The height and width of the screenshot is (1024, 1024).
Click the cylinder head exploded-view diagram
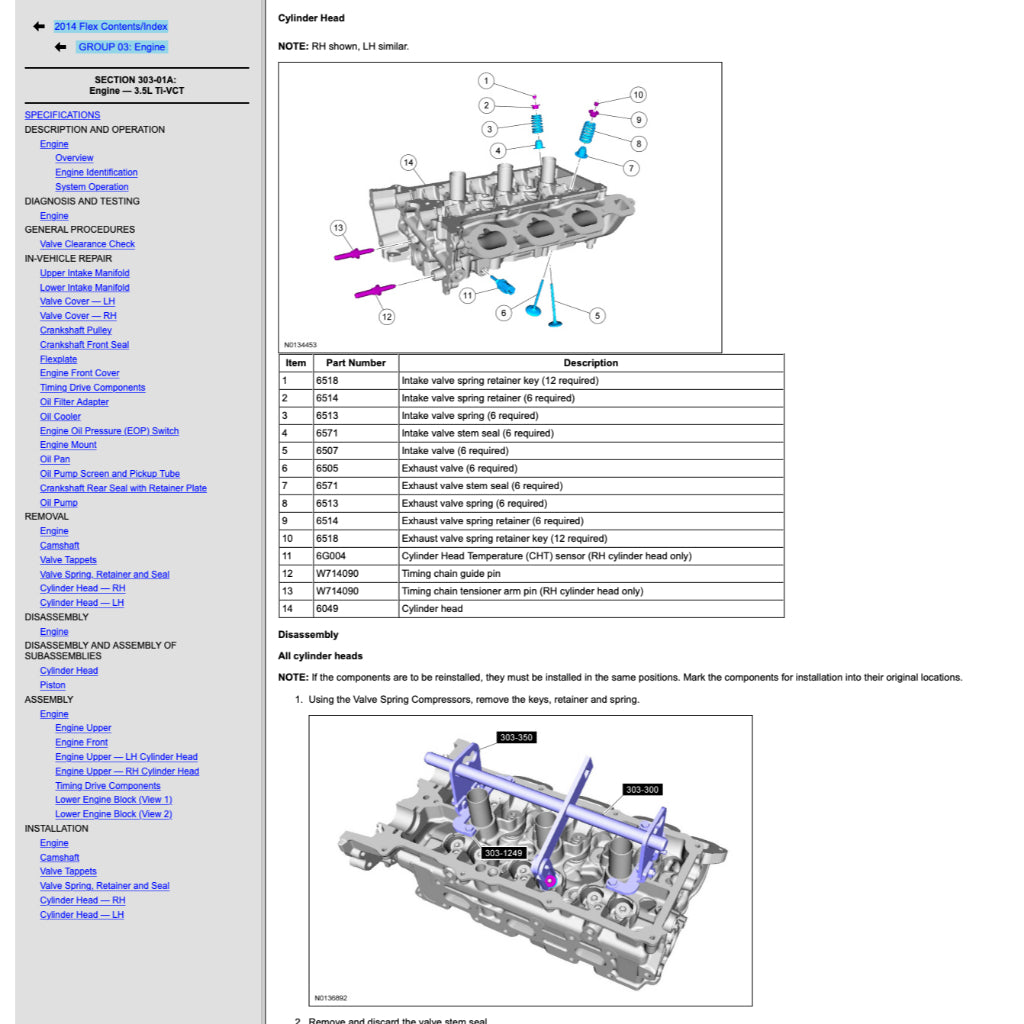coord(499,207)
